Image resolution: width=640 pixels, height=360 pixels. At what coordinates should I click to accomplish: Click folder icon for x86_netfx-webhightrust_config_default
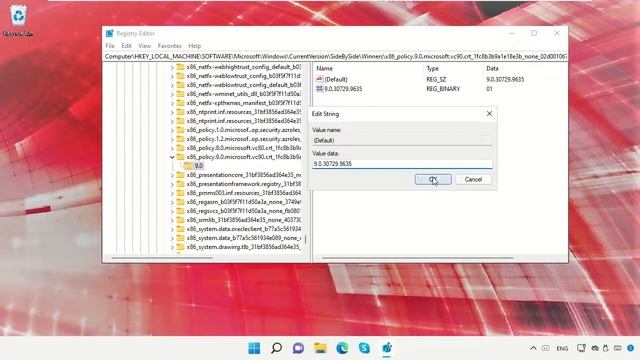point(180,67)
